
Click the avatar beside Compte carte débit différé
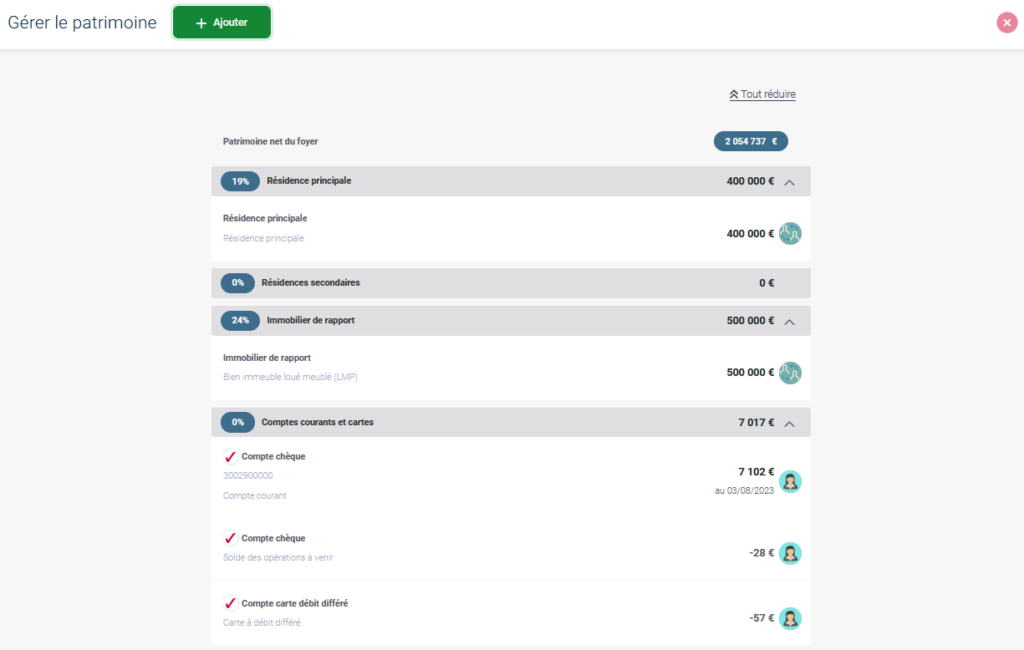[790, 618]
